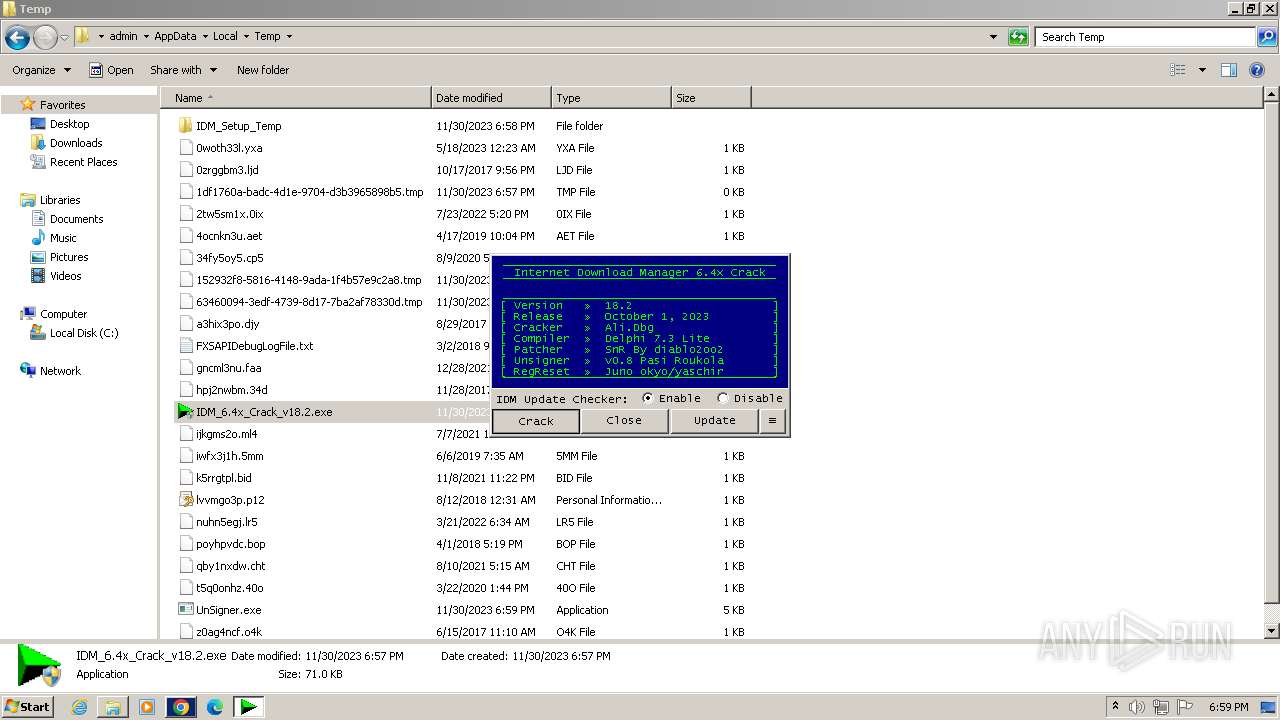Sort by the Size column header
Screen dimensions: 1280x720
click(711, 98)
